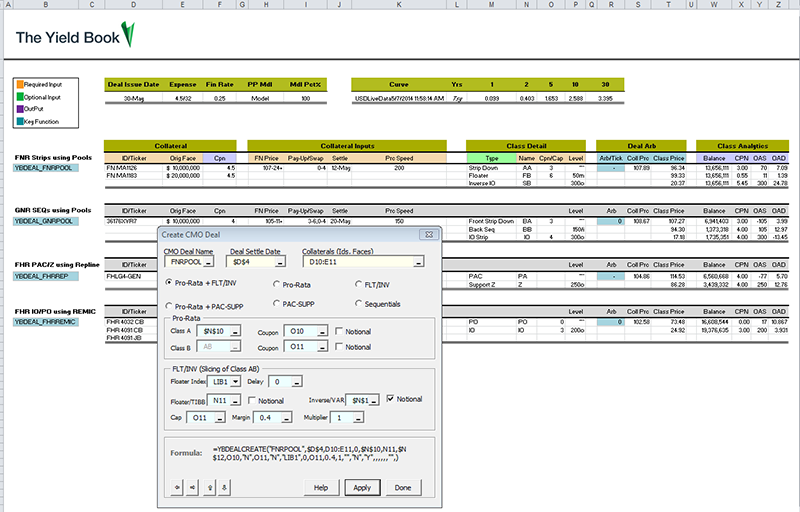This screenshot has width=800, height=512.
Task: Select spreadsheet column header K
Action: (x=399, y=4)
